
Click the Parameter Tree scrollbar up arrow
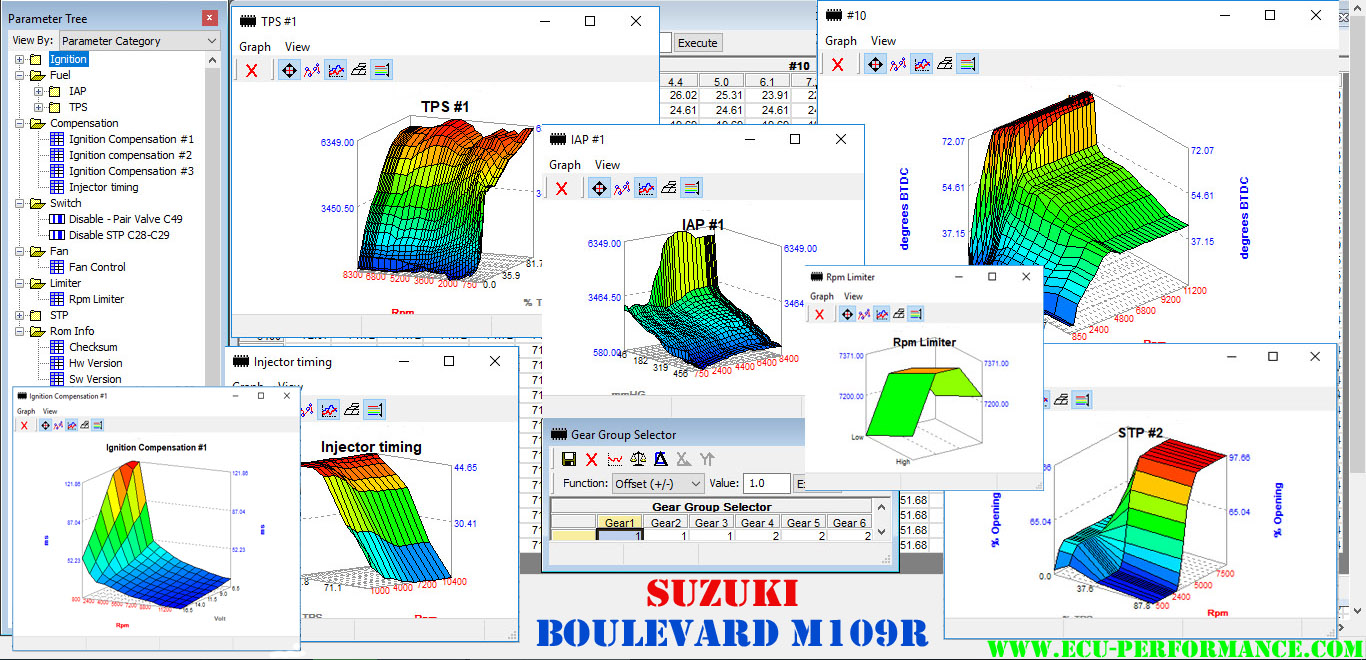pyautogui.click(x=212, y=59)
